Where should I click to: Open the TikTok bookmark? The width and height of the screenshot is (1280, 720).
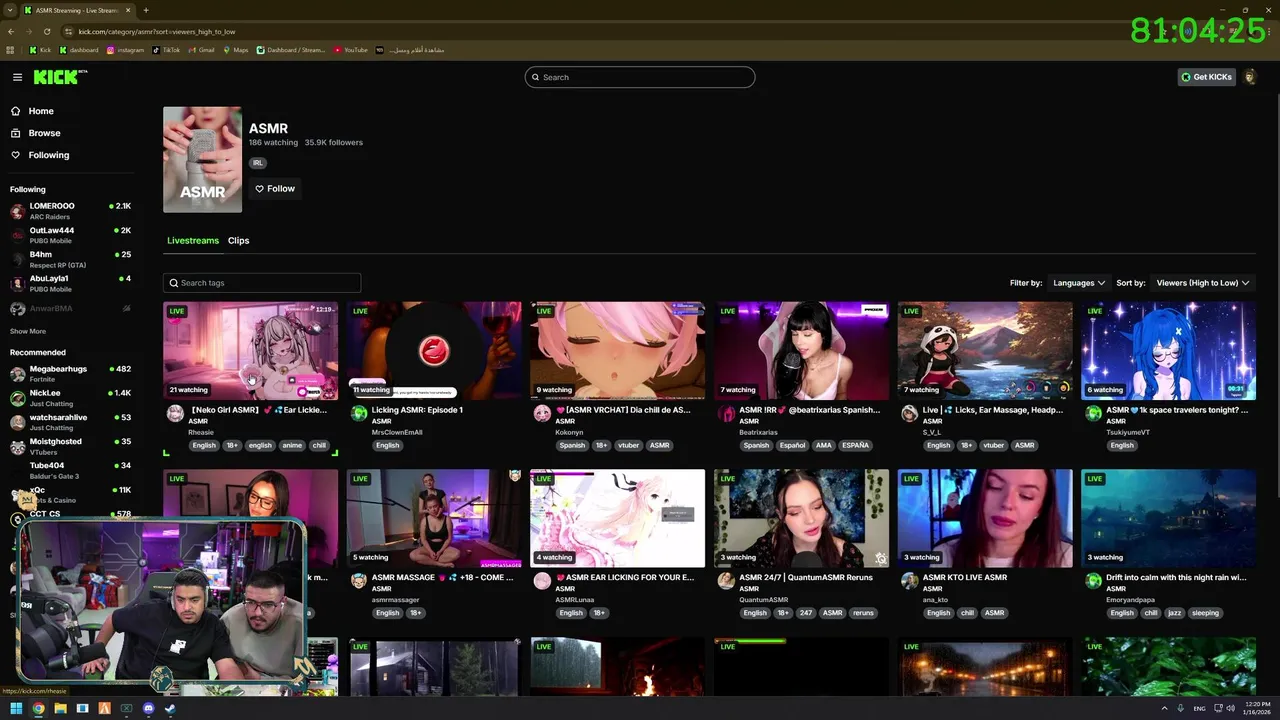click(167, 50)
